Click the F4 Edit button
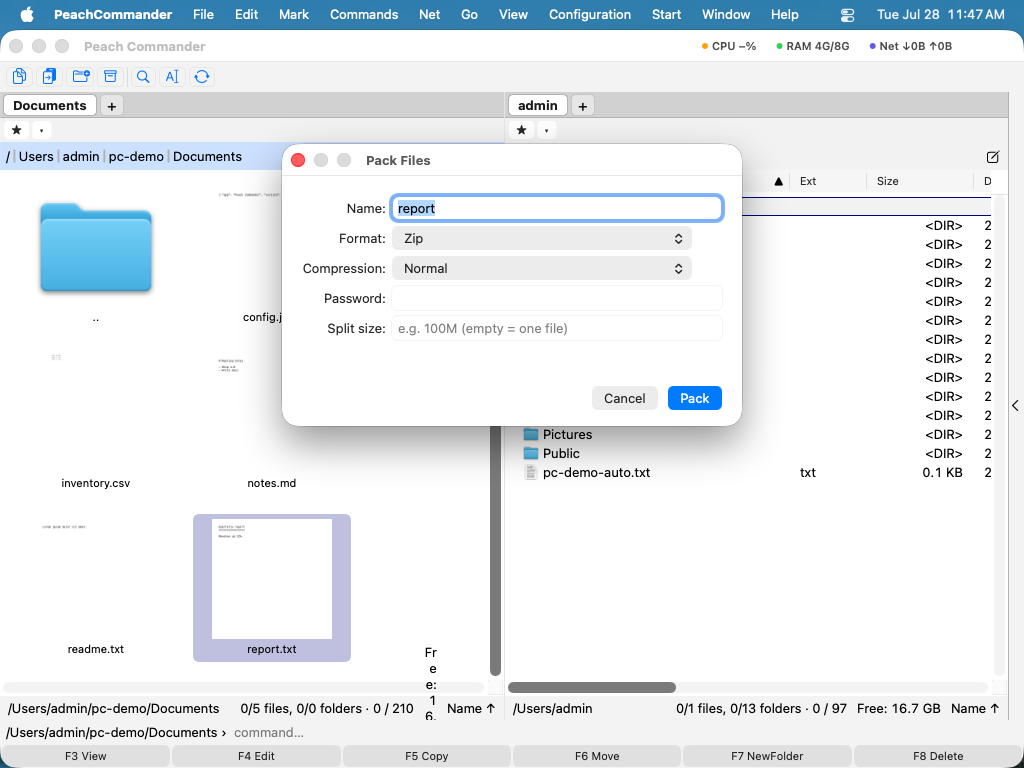Screen dimensions: 1024x768 256,756
